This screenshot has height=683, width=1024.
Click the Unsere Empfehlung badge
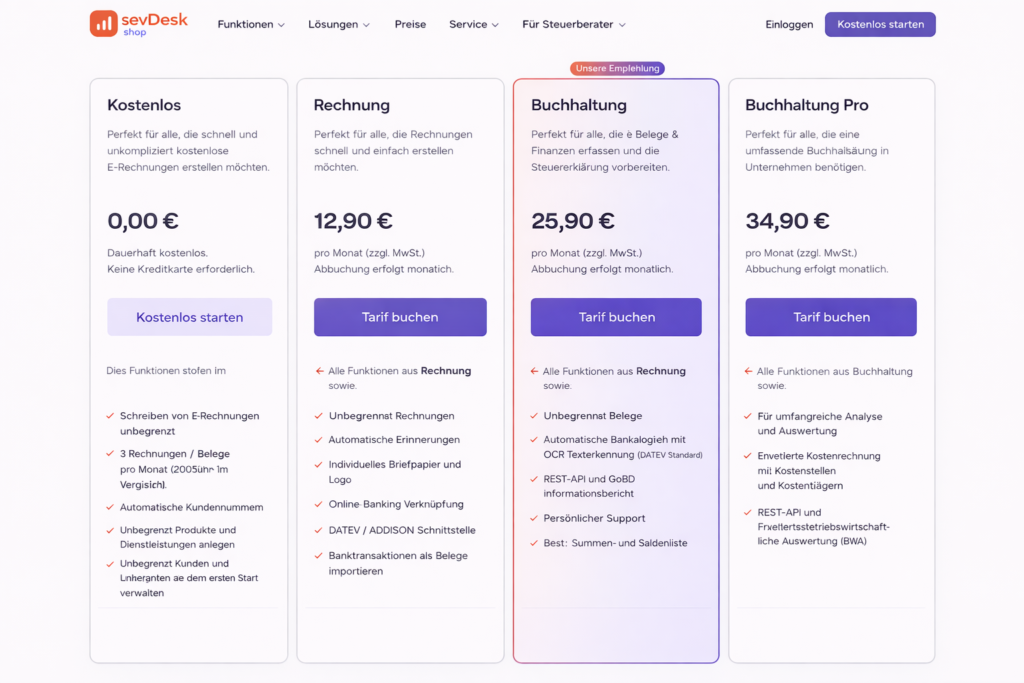[617, 69]
